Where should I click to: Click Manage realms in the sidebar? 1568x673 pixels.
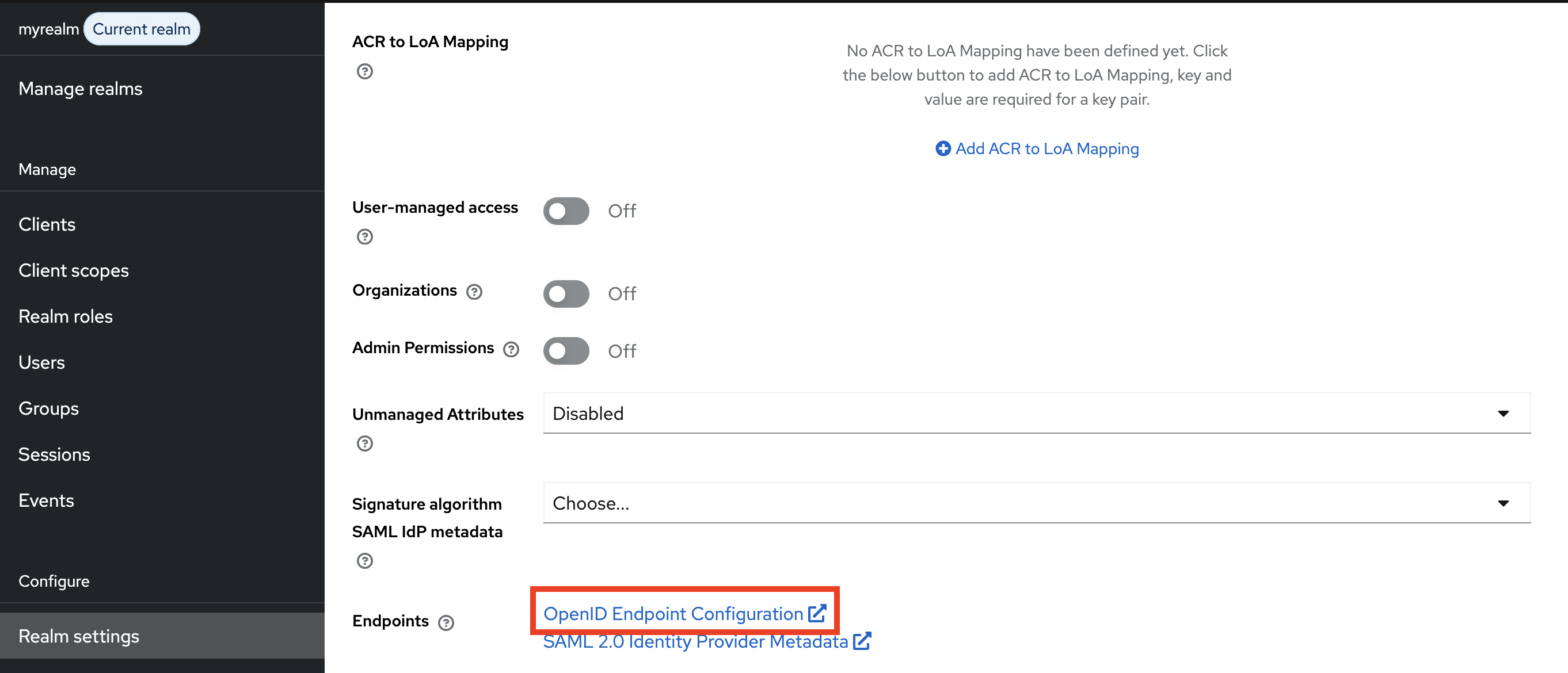point(81,89)
